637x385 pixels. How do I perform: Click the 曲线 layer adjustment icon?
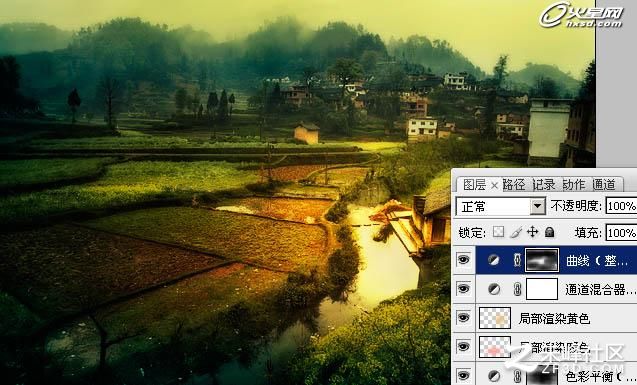click(494, 260)
